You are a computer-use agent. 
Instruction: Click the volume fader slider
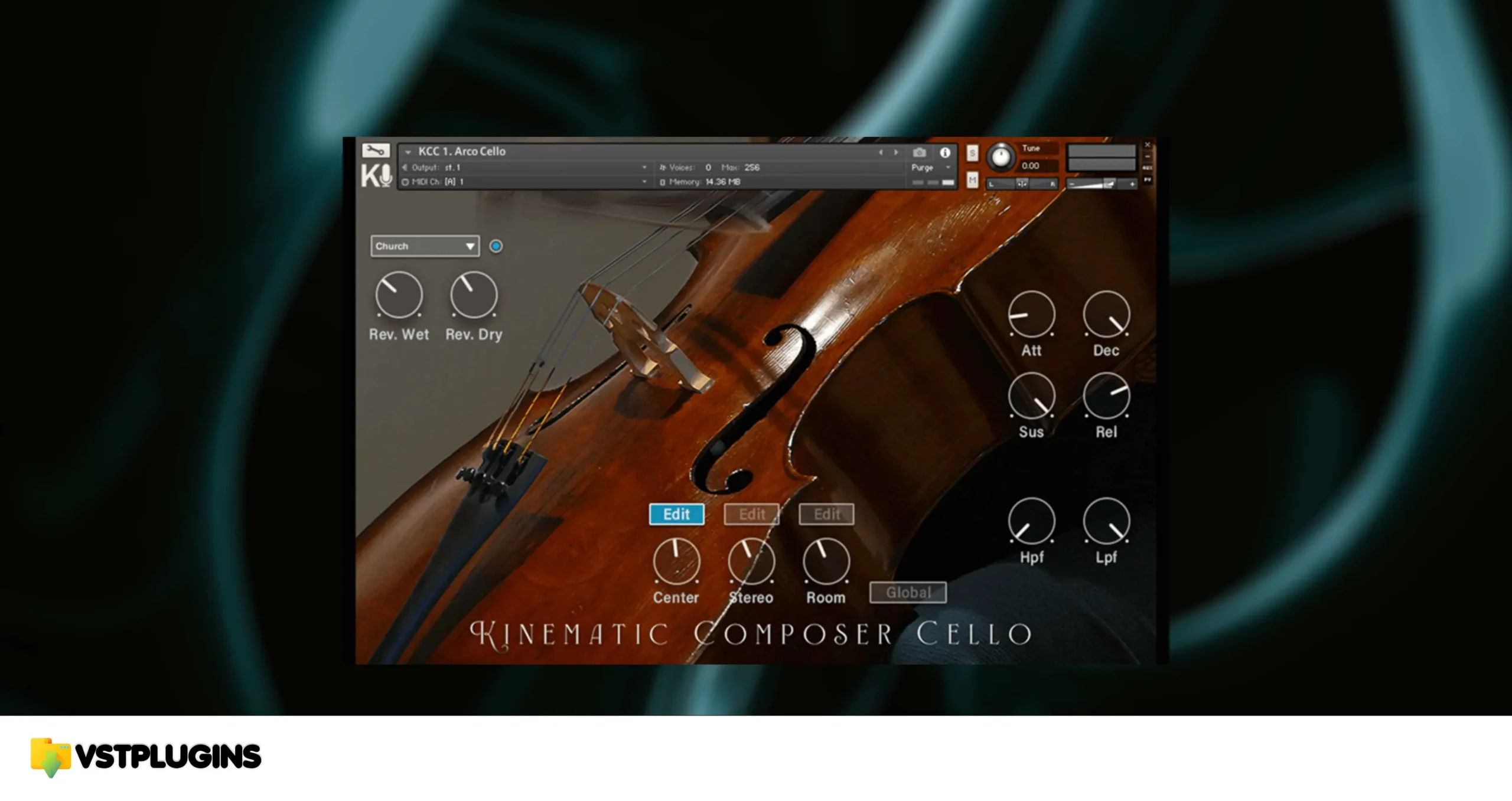coord(1102,184)
